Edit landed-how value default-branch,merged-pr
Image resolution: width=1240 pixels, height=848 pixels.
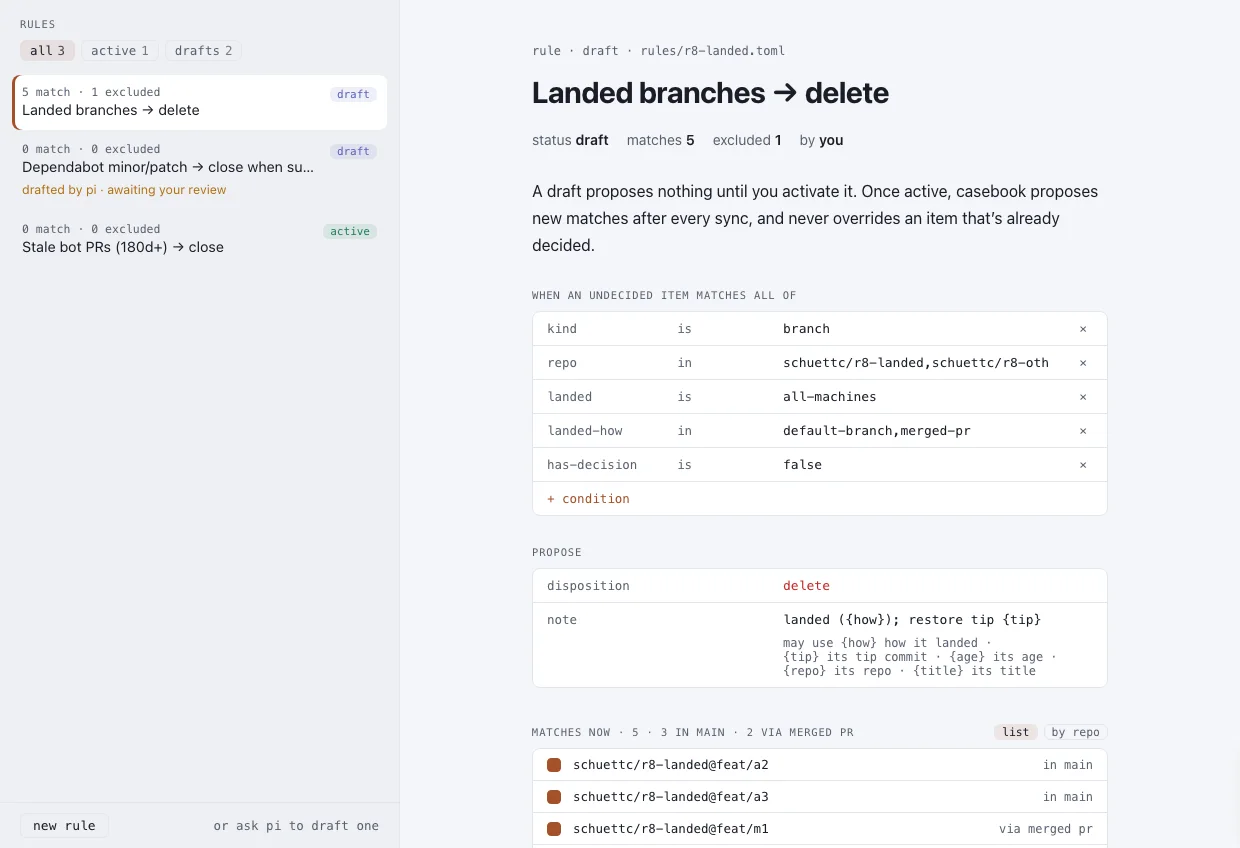point(877,431)
